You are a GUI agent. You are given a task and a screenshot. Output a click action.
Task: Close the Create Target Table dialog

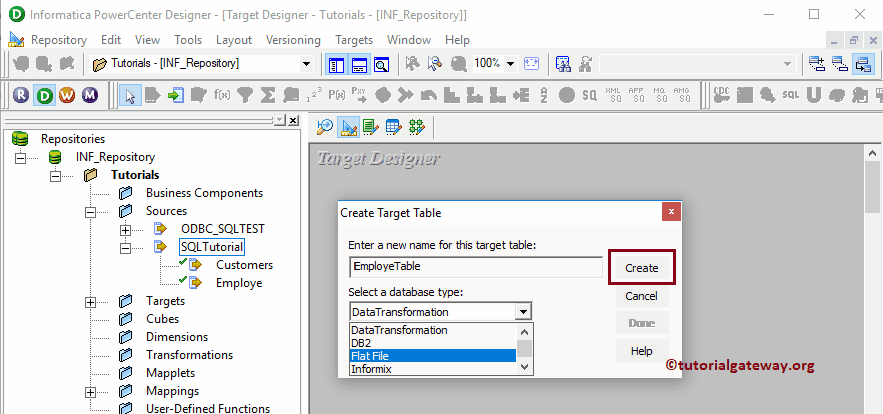tap(671, 212)
